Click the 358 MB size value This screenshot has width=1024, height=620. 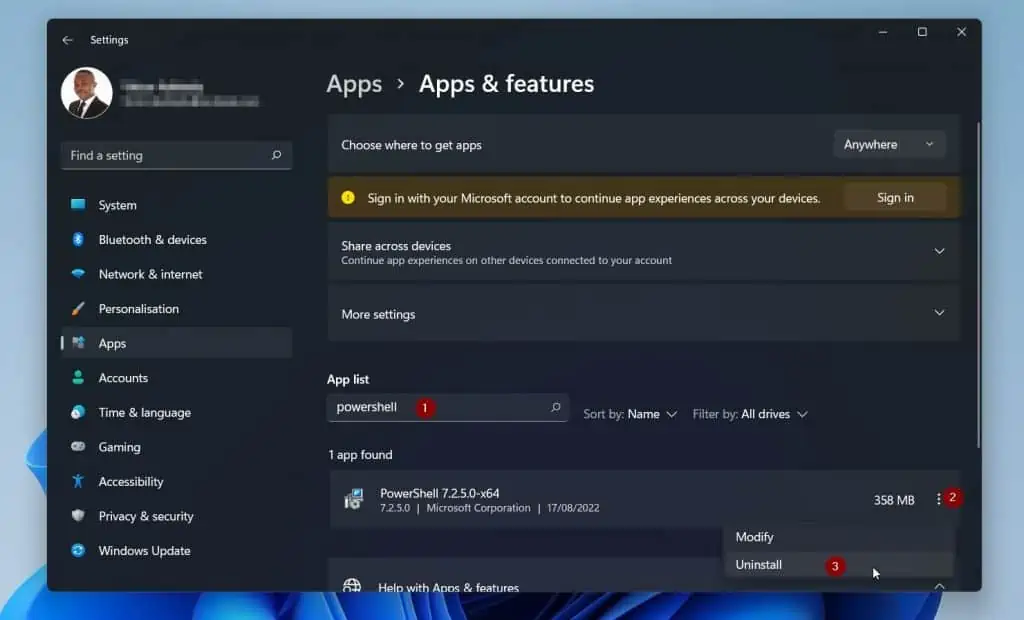(x=894, y=500)
